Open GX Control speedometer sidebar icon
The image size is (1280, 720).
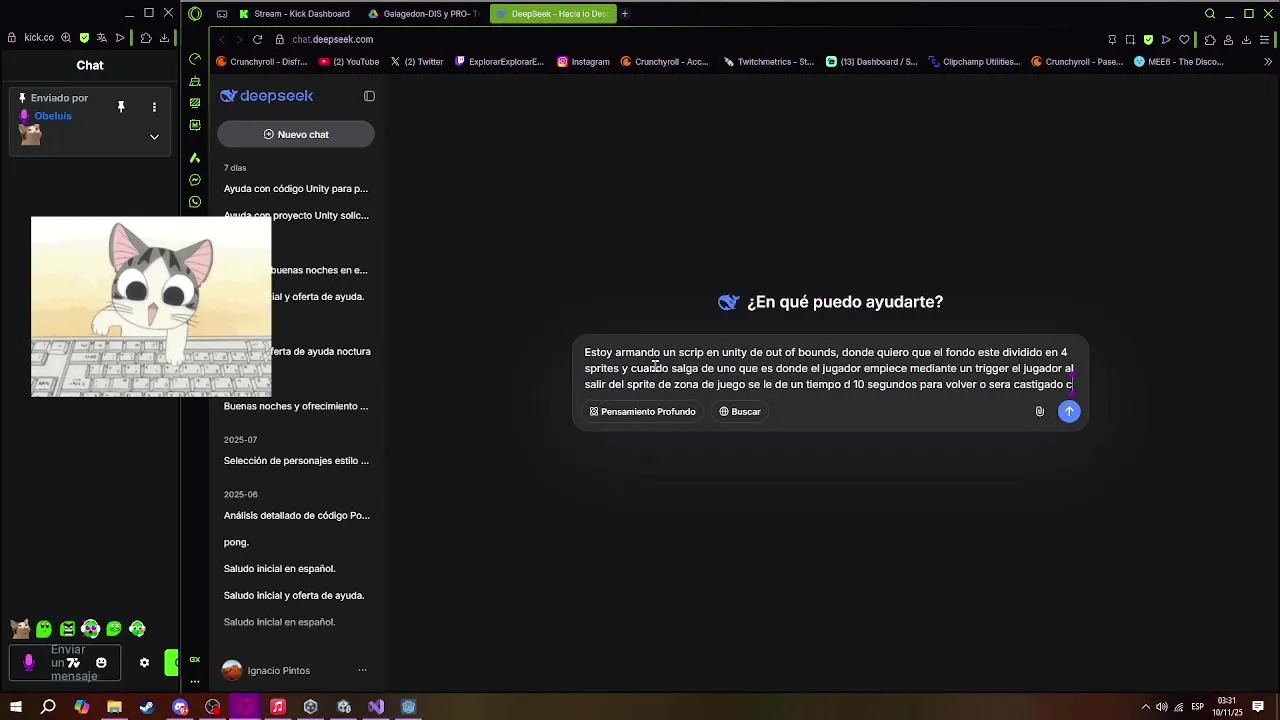[x=195, y=59]
